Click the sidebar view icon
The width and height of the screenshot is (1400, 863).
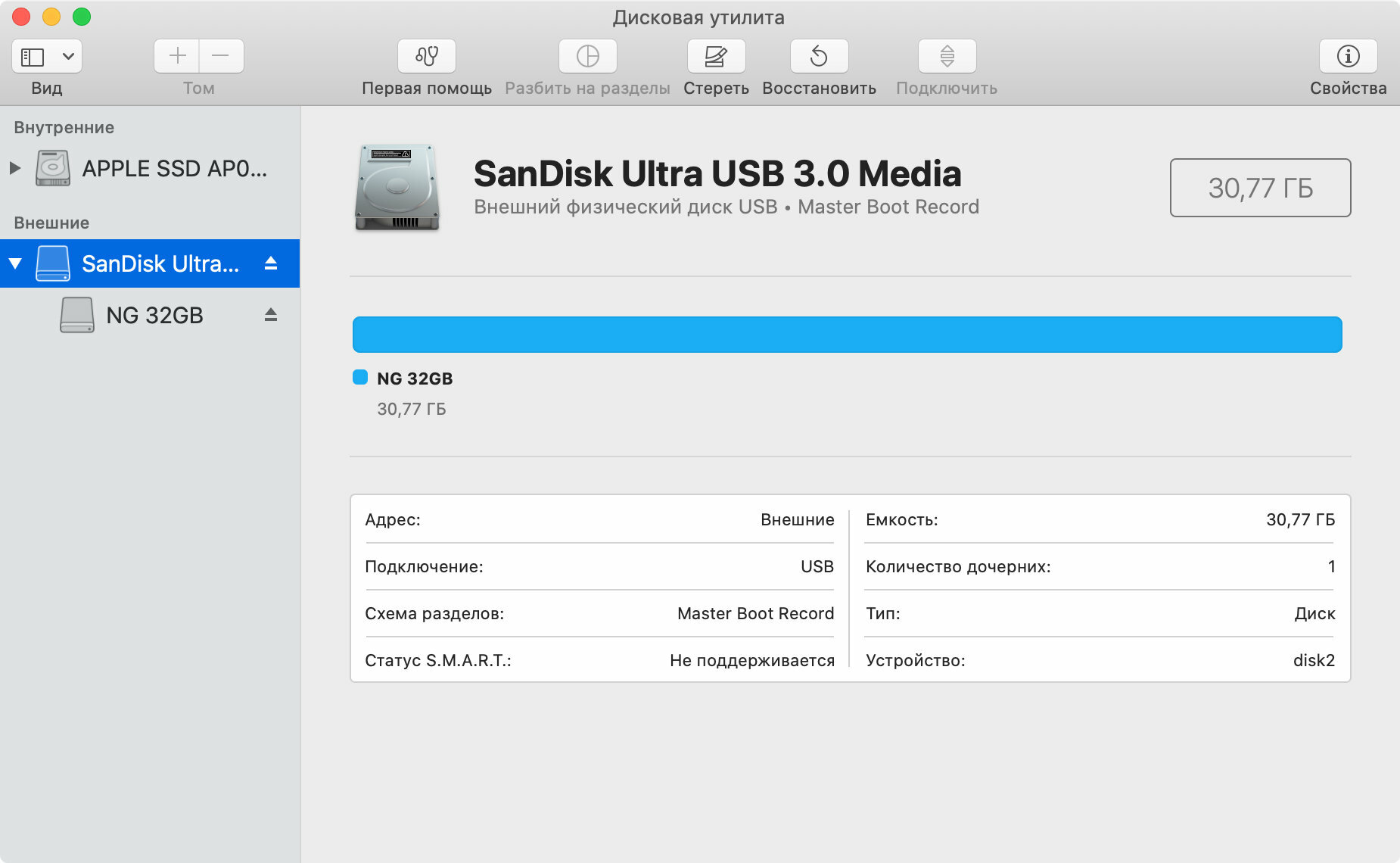33,57
